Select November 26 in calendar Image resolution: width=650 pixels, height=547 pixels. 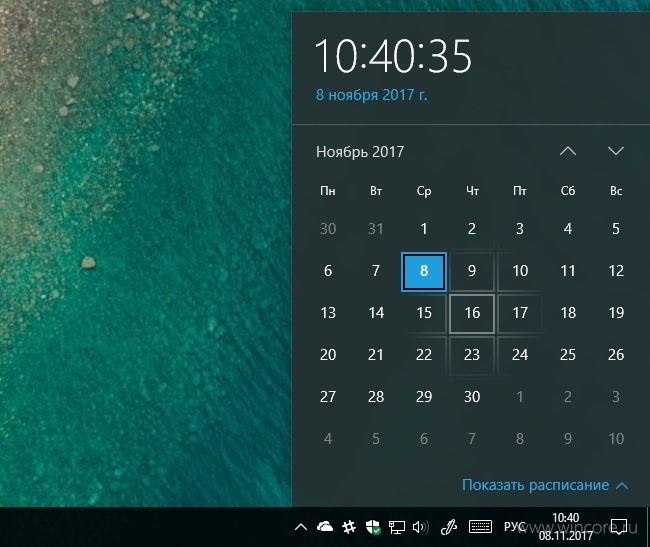click(x=616, y=355)
